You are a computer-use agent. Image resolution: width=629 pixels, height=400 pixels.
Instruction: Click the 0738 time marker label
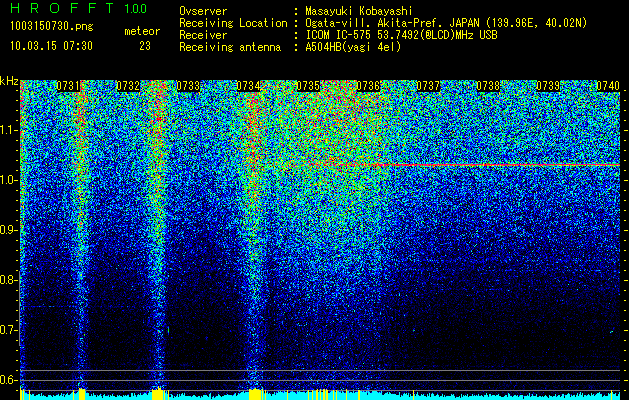click(x=488, y=86)
